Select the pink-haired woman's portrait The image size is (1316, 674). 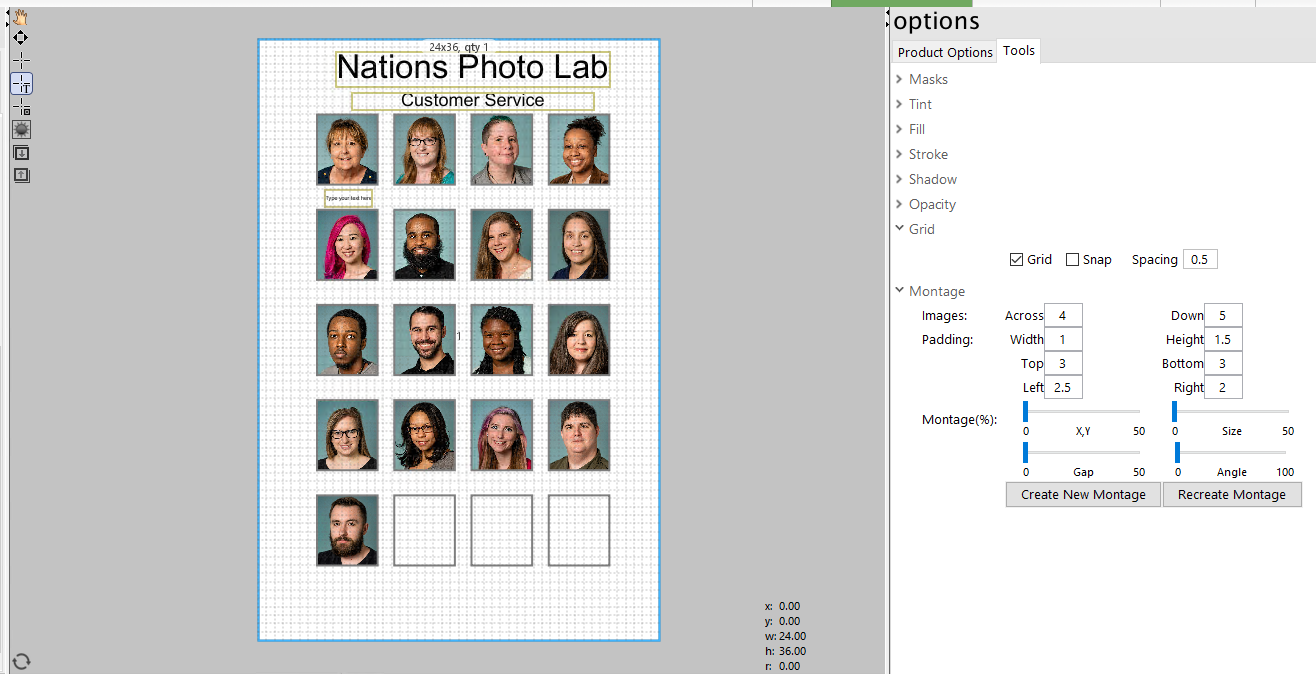[347, 244]
